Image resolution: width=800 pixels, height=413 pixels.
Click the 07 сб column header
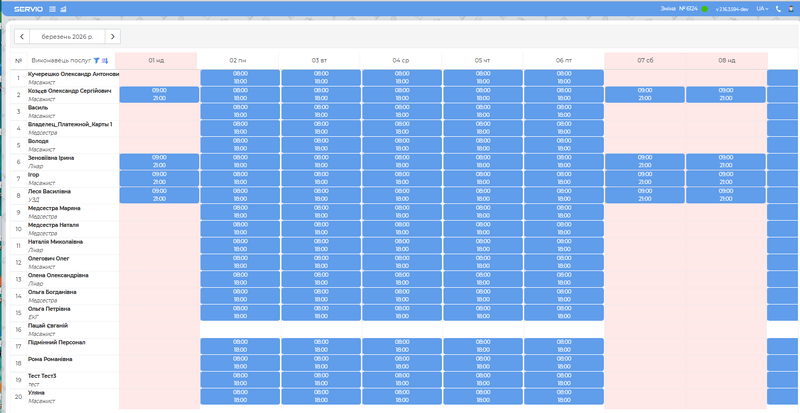645,60
